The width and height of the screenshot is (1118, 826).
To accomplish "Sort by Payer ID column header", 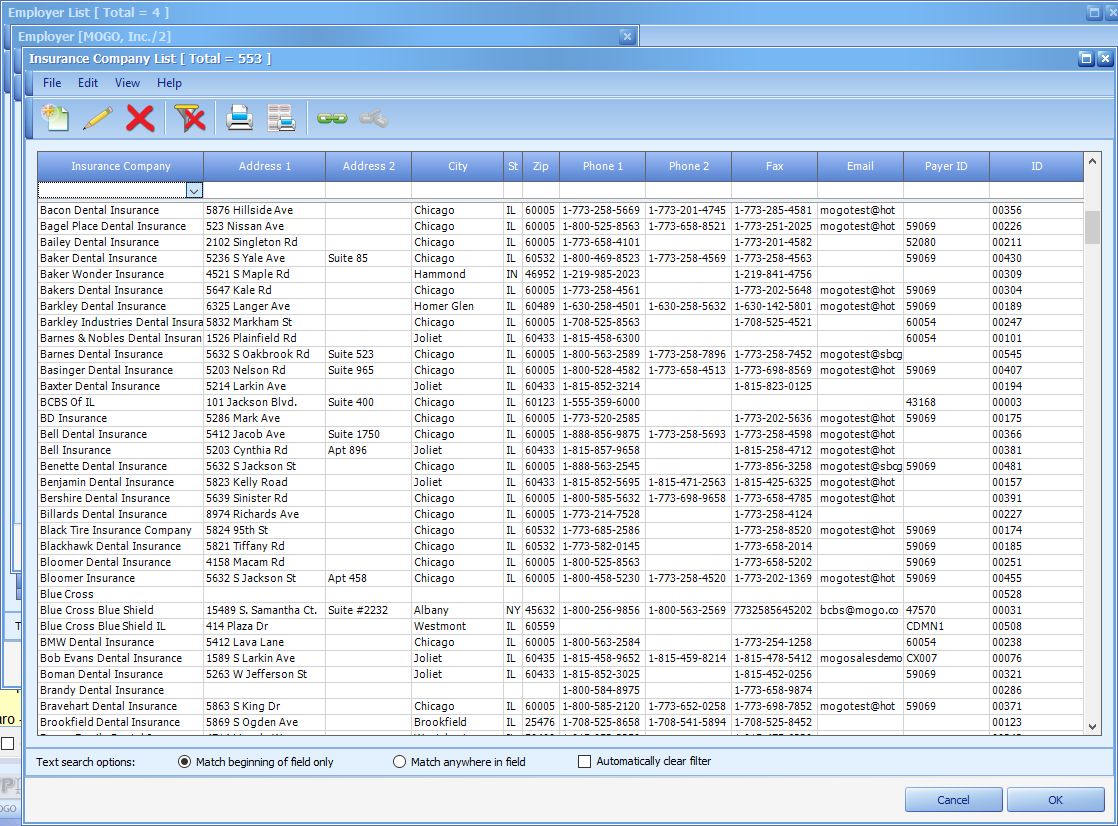I will [946, 166].
